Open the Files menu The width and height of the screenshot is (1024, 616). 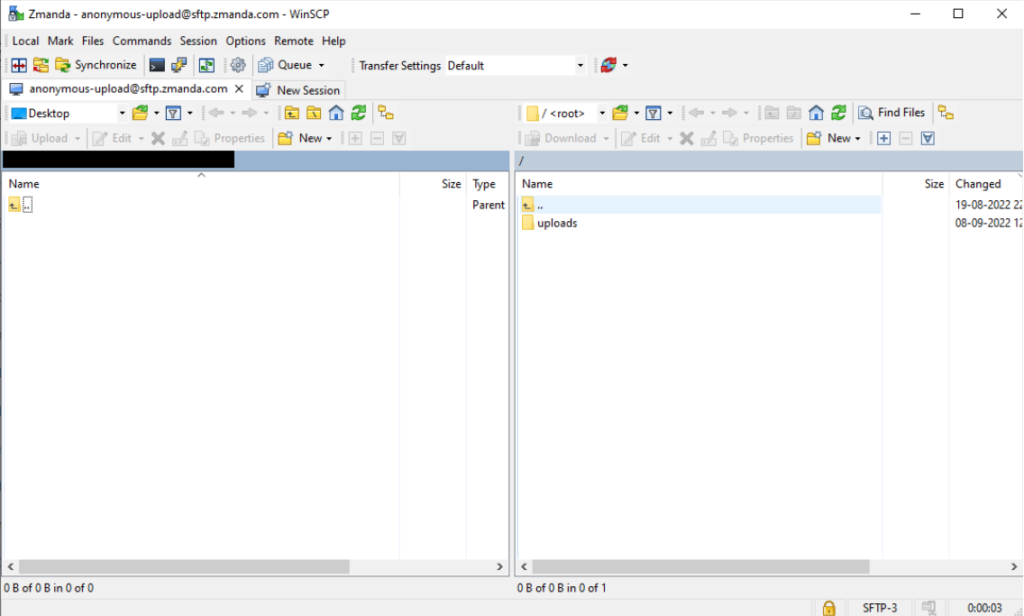pos(93,41)
